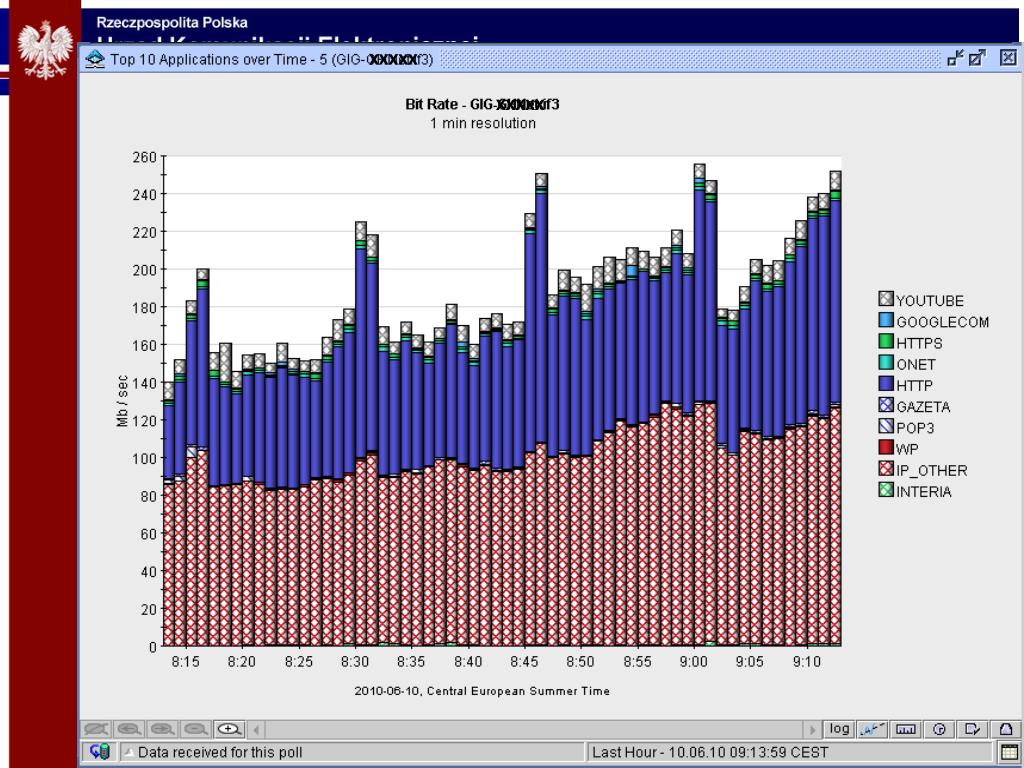Image resolution: width=1024 pixels, height=768 pixels.
Task: Click the HTTP legend swatch
Action: [x=886, y=383]
